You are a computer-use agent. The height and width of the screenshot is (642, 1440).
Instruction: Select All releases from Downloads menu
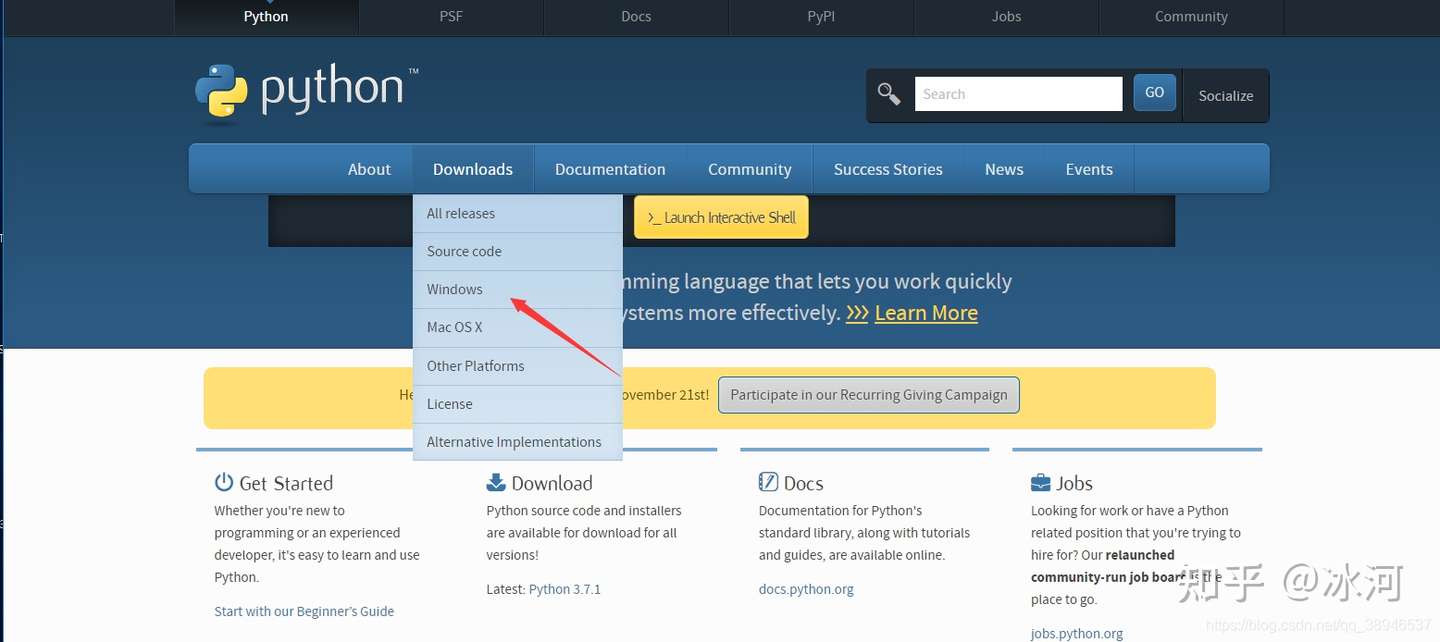point(518,213)
